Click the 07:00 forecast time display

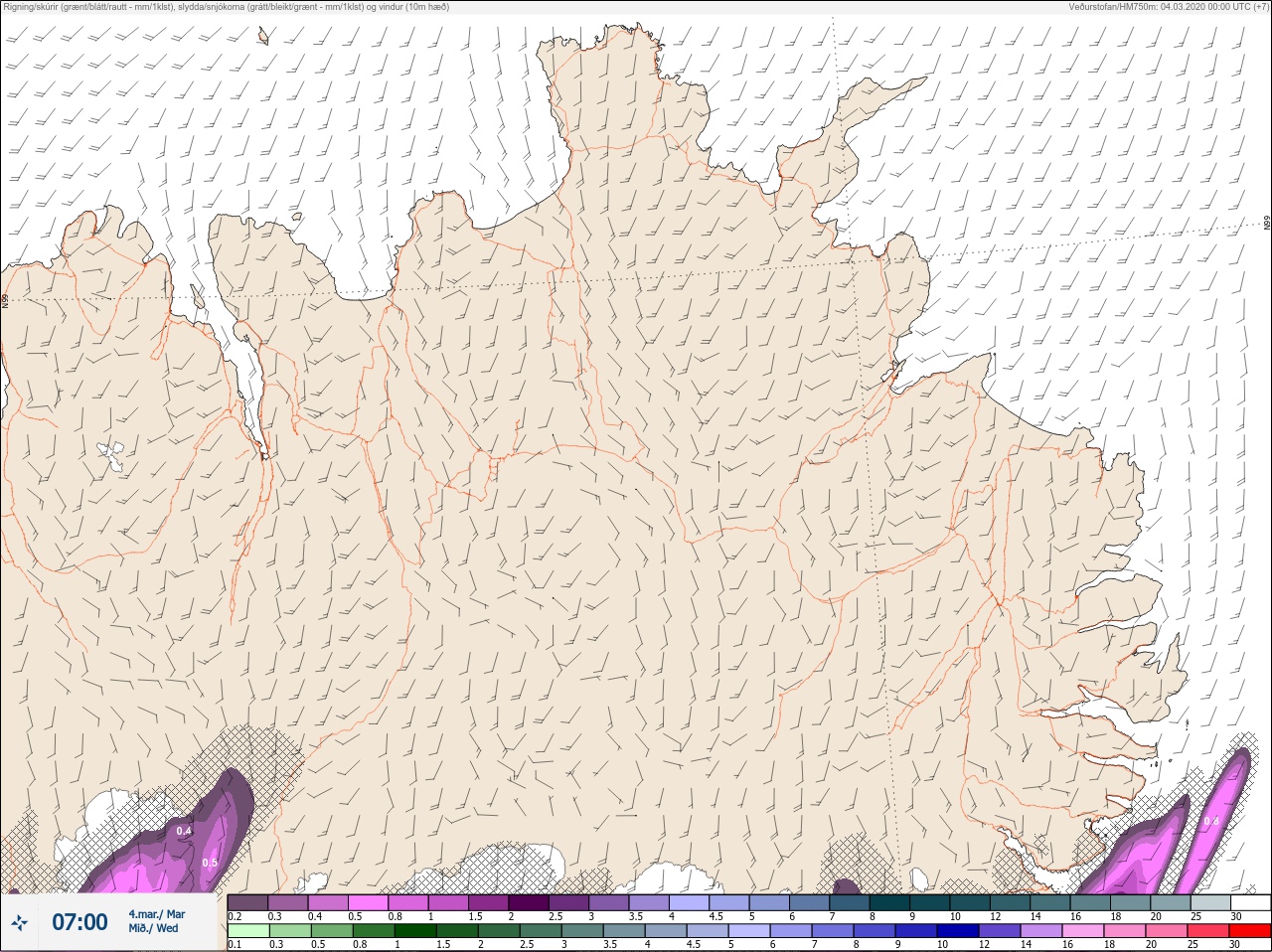click(x=79, y=923)
